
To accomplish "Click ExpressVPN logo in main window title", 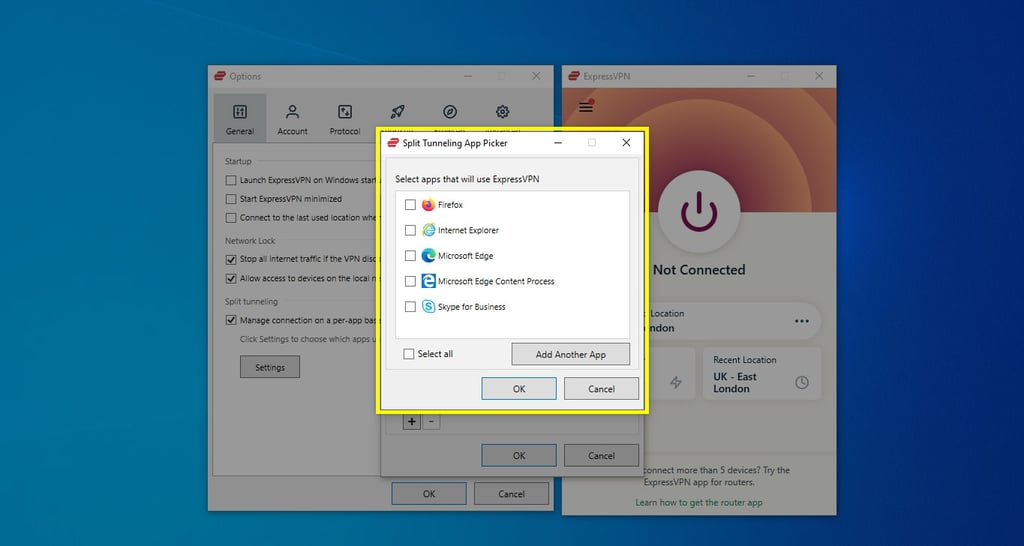I will pyautogui.click(x=574, y=76).
